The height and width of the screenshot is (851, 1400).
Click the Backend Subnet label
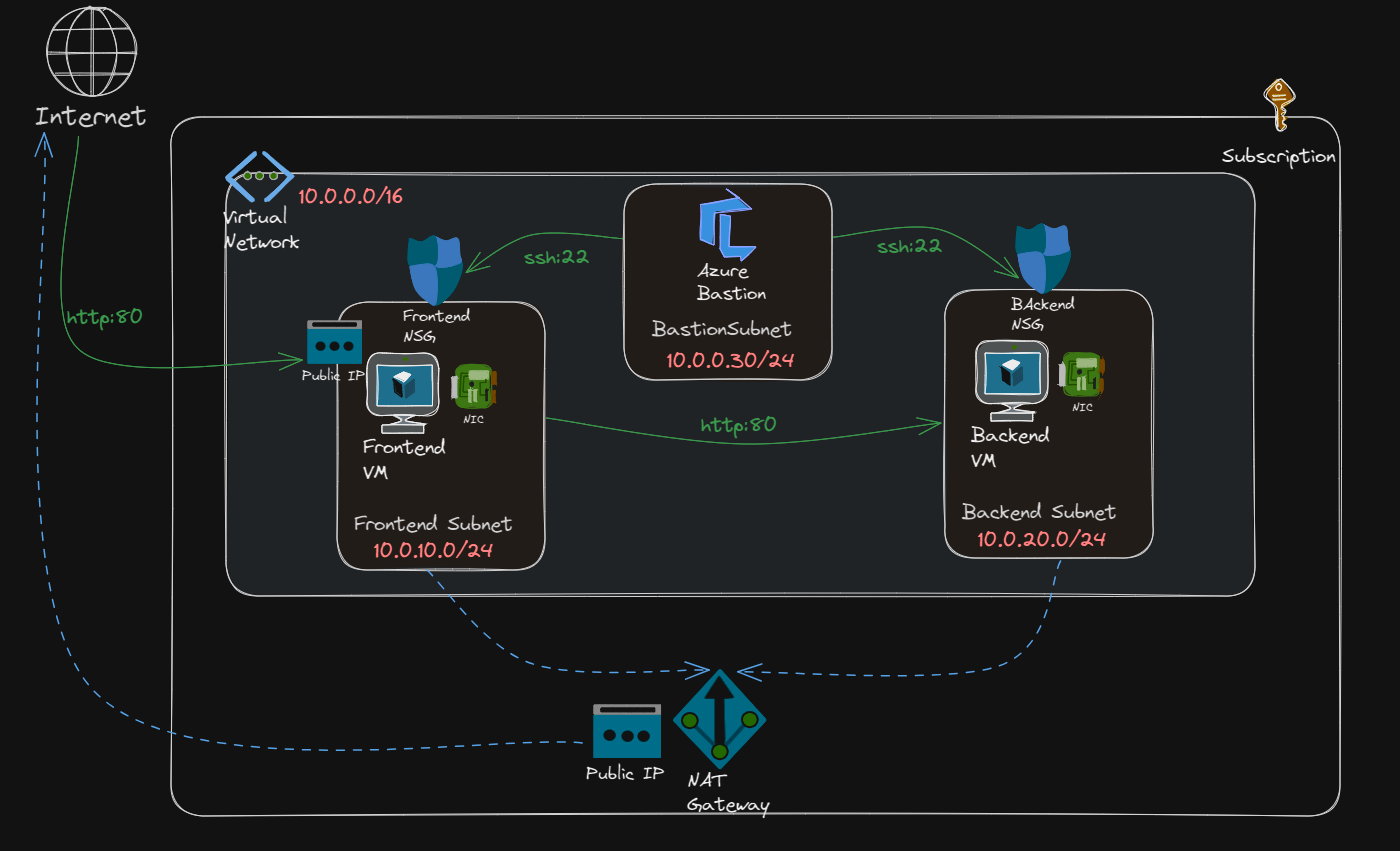pyautogui.click(x=1039, y=512)
